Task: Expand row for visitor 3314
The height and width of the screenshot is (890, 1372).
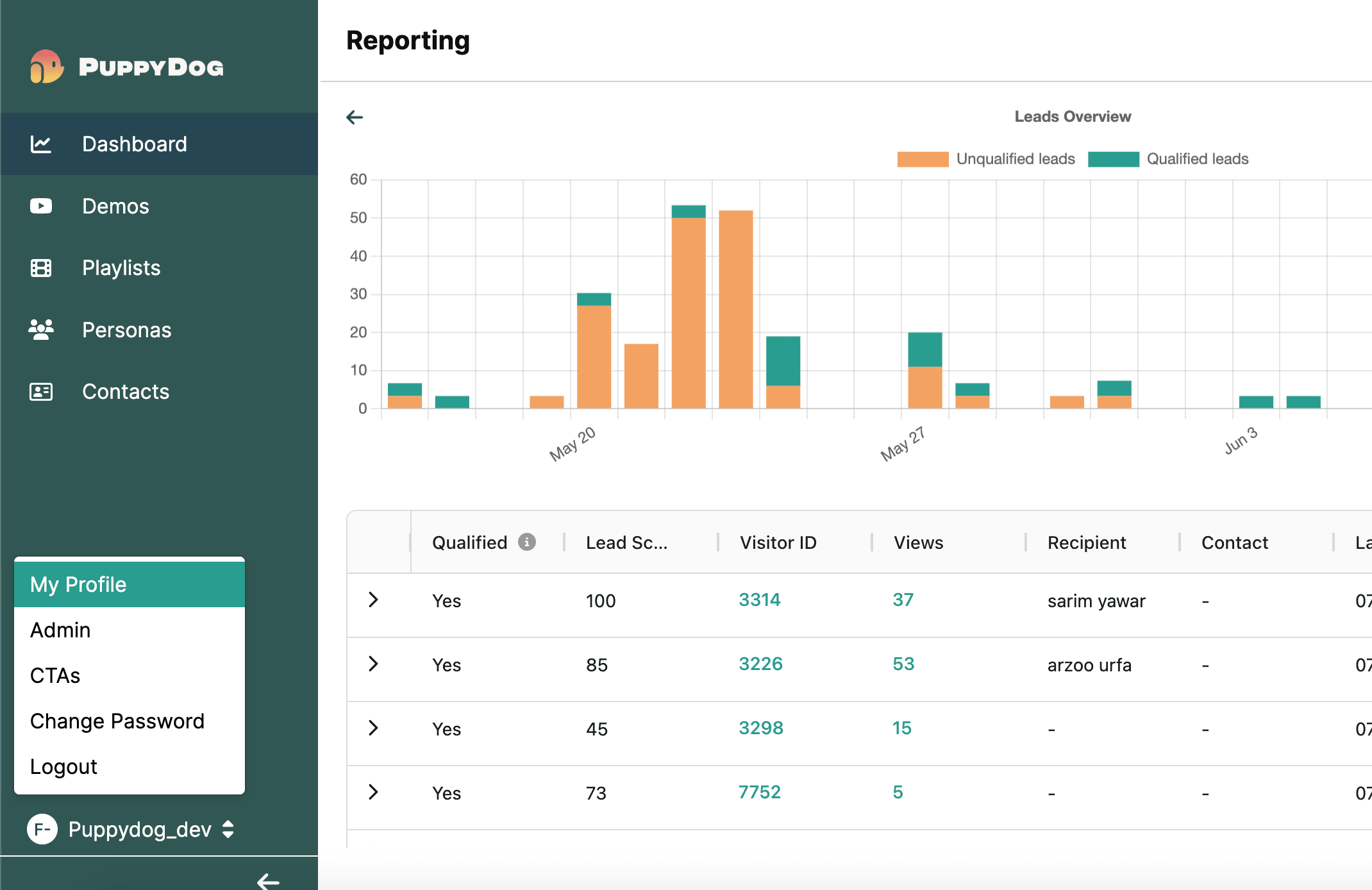Action: (x=373, y=600)
